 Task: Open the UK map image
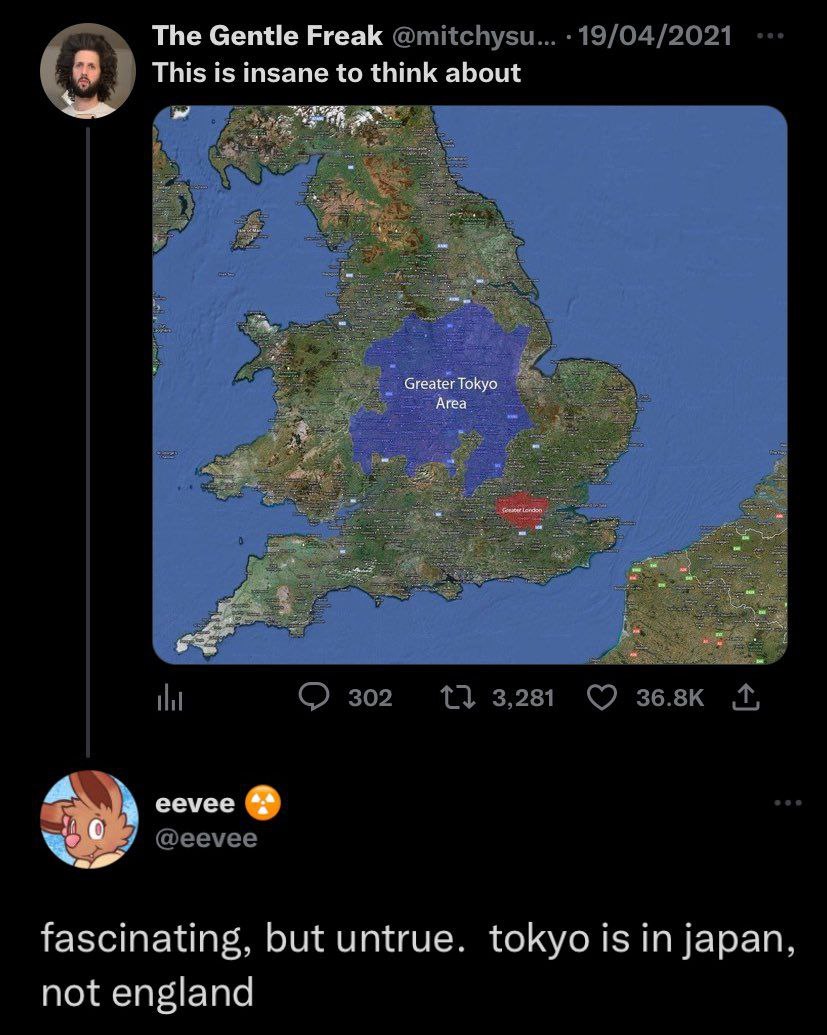[470, 385]
